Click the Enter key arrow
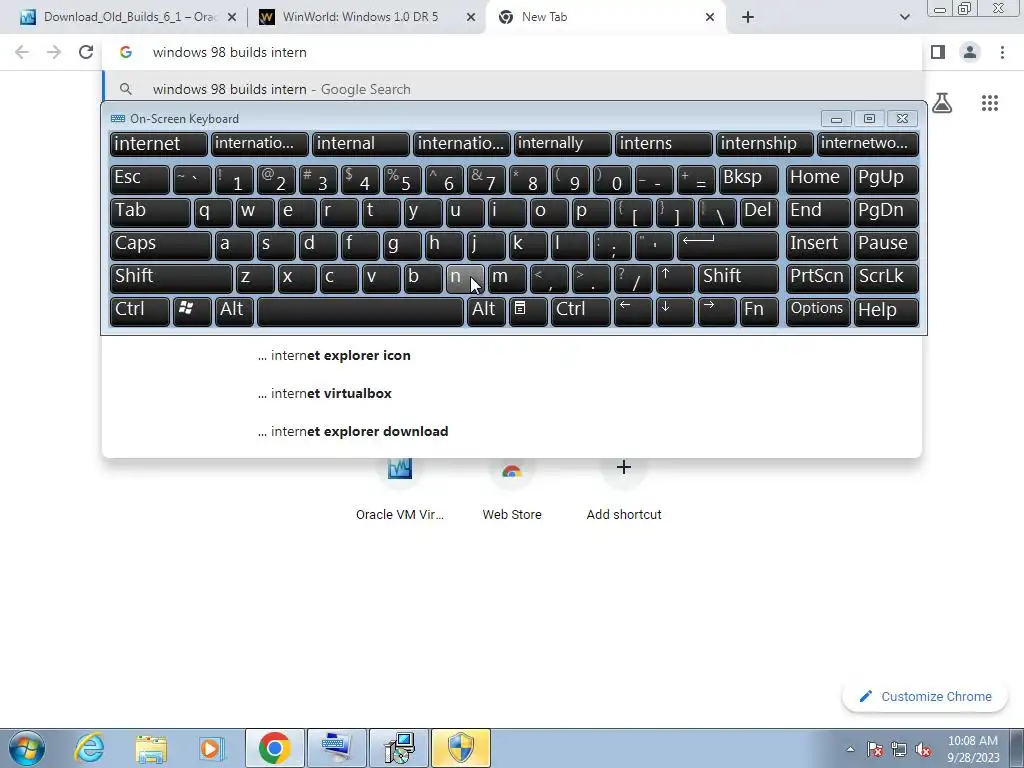Screen dimensions: 1024x768 (x=728, y=245)
